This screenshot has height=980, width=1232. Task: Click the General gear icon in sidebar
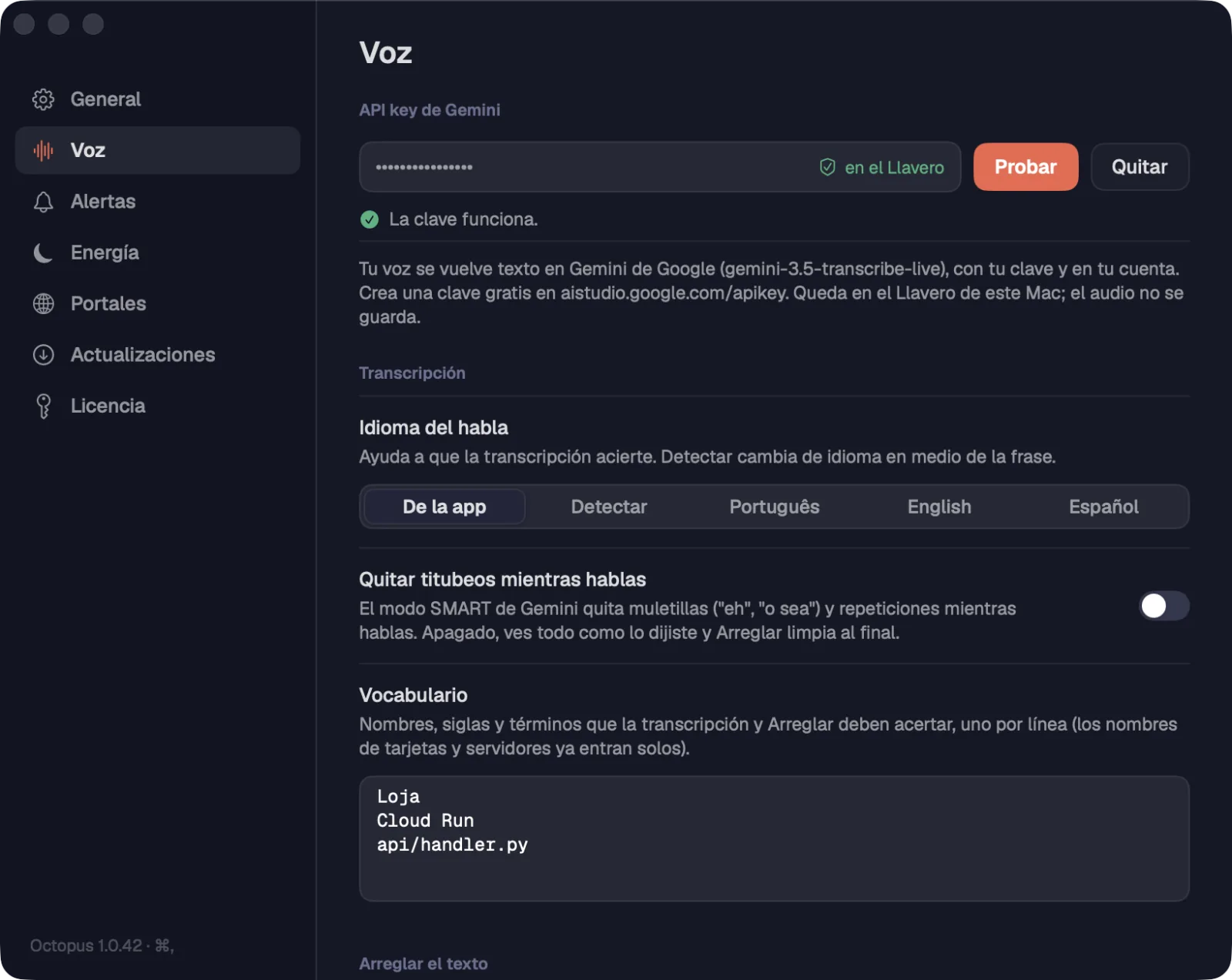(x=43, y=99)
